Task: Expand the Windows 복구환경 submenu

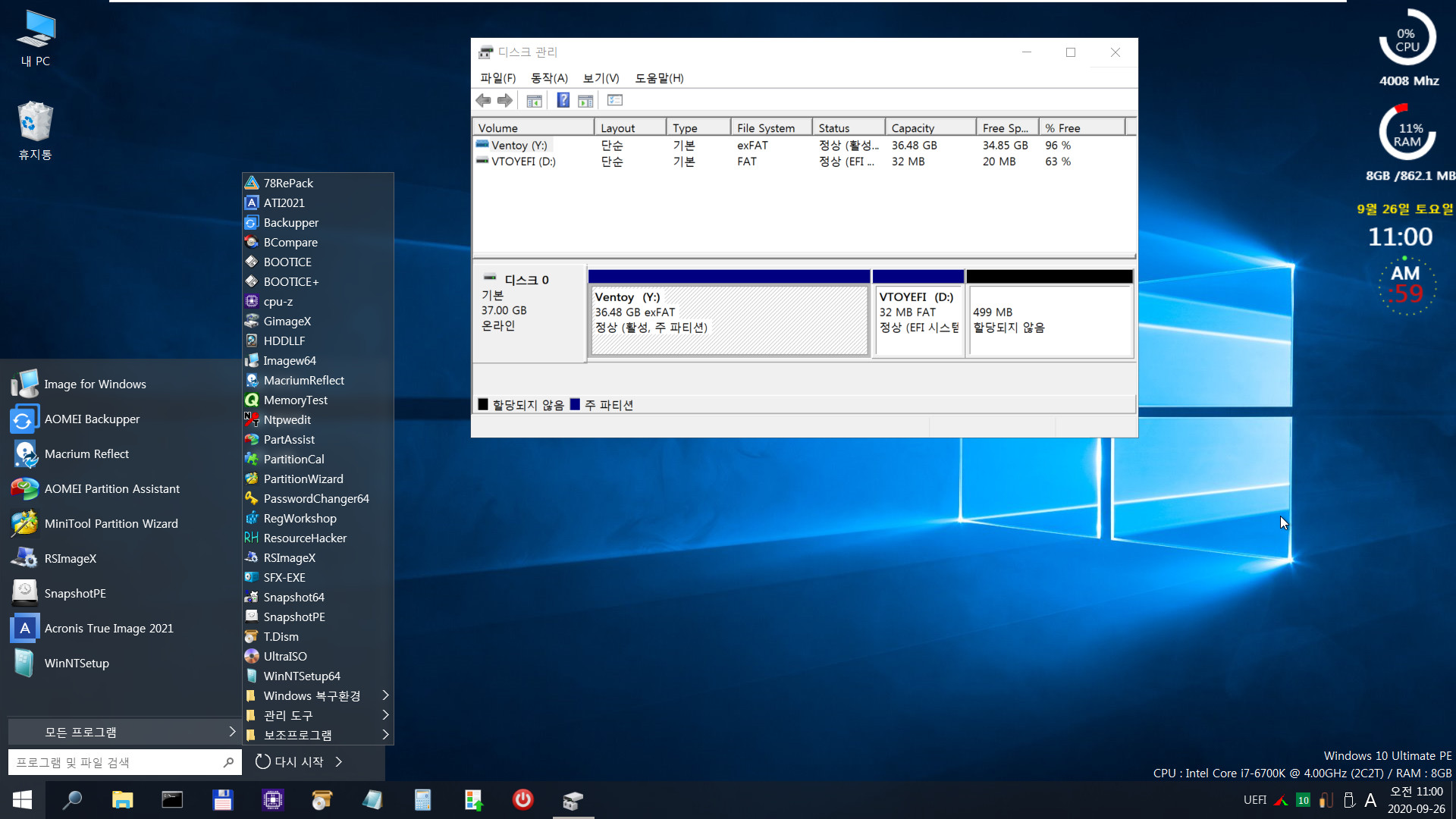Action: [x=318, y=695]
